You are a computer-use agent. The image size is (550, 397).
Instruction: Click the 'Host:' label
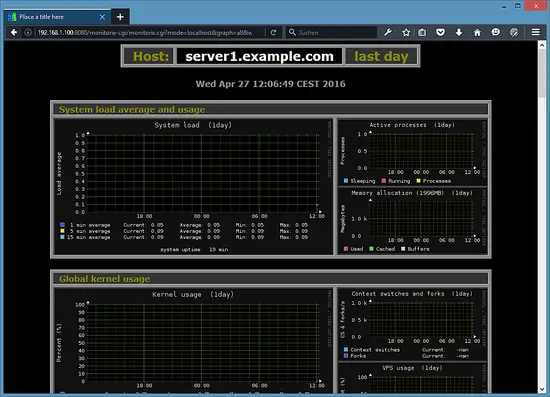(151, 56)
